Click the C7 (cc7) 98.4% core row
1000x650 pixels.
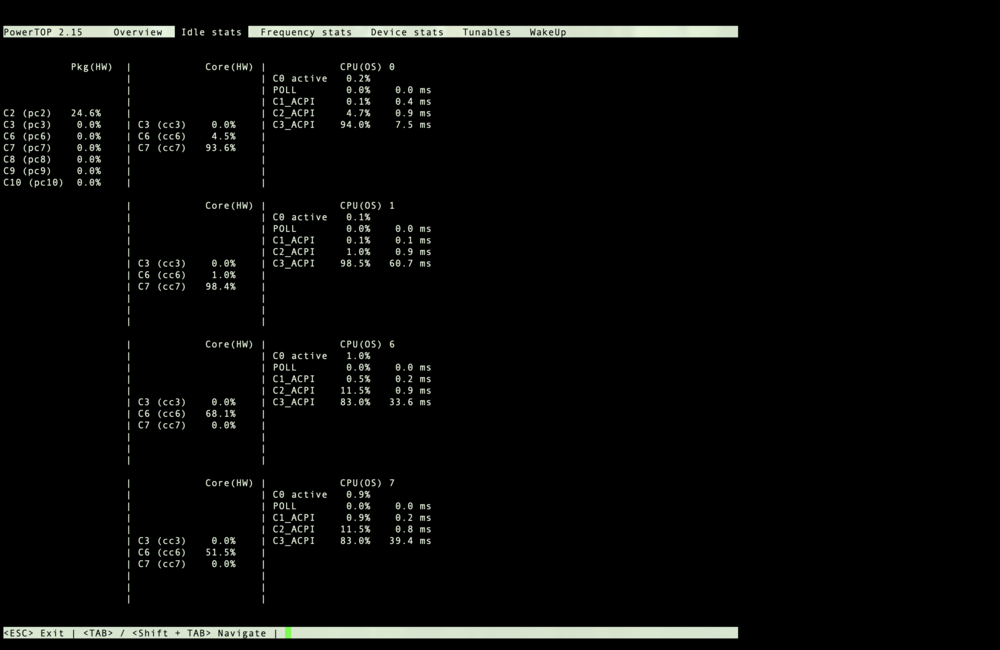tap(187, 286)
